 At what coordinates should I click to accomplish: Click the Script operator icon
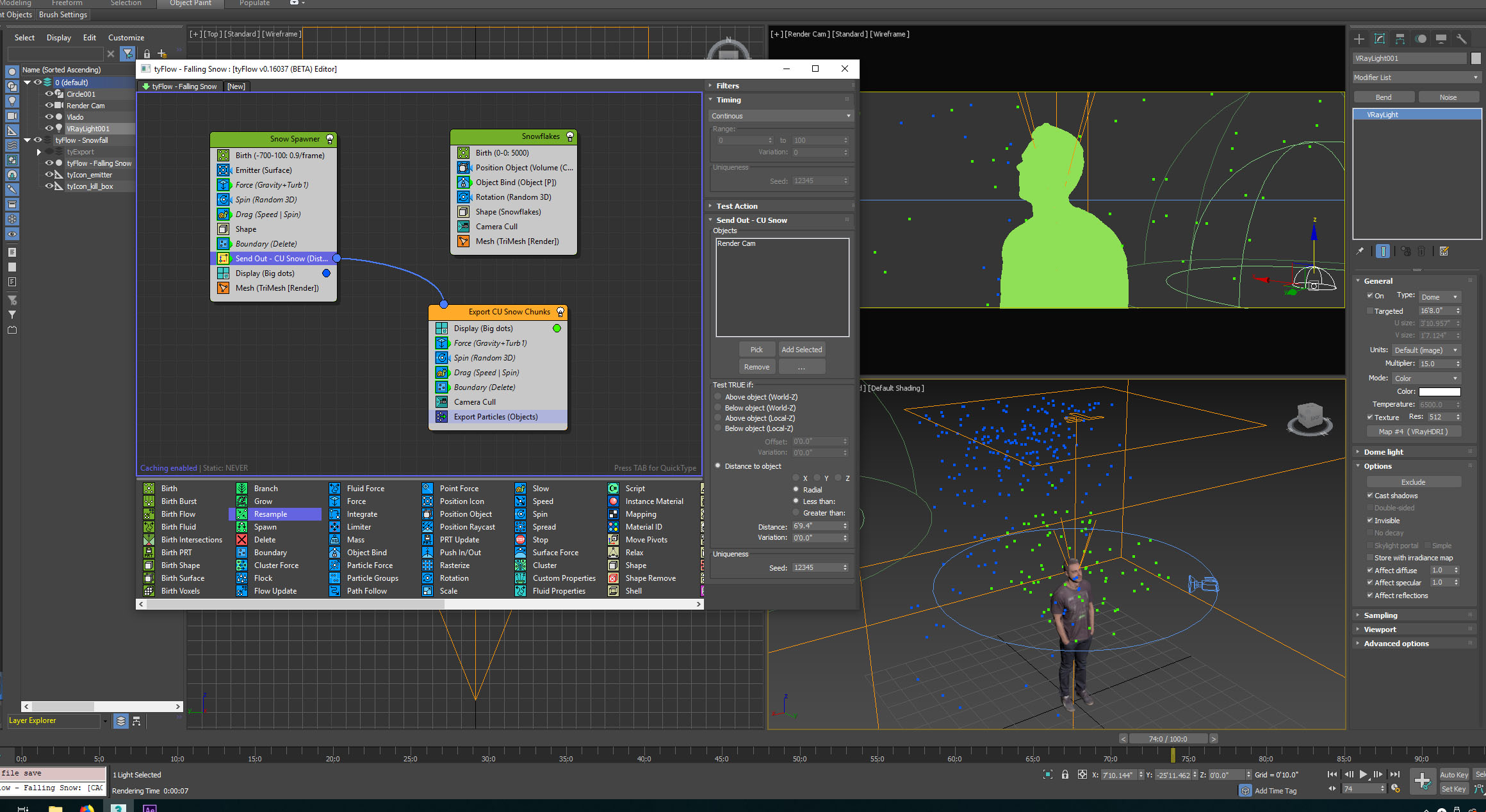(613, 489)
